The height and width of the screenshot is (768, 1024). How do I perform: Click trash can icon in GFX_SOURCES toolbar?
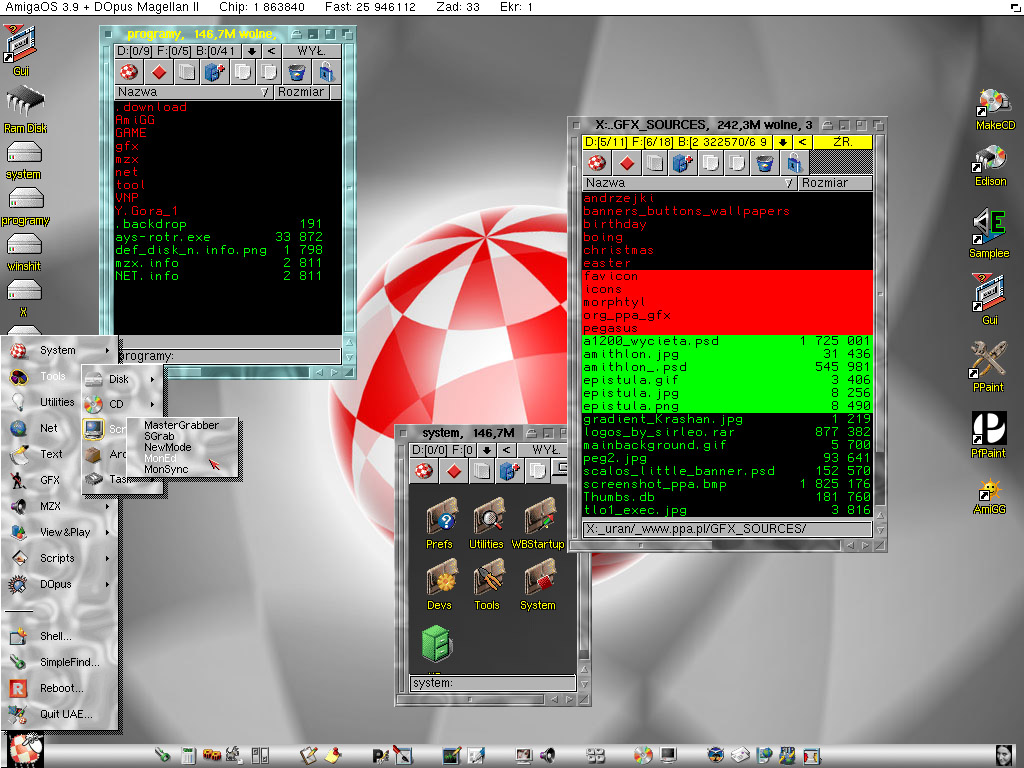point(764,163)
